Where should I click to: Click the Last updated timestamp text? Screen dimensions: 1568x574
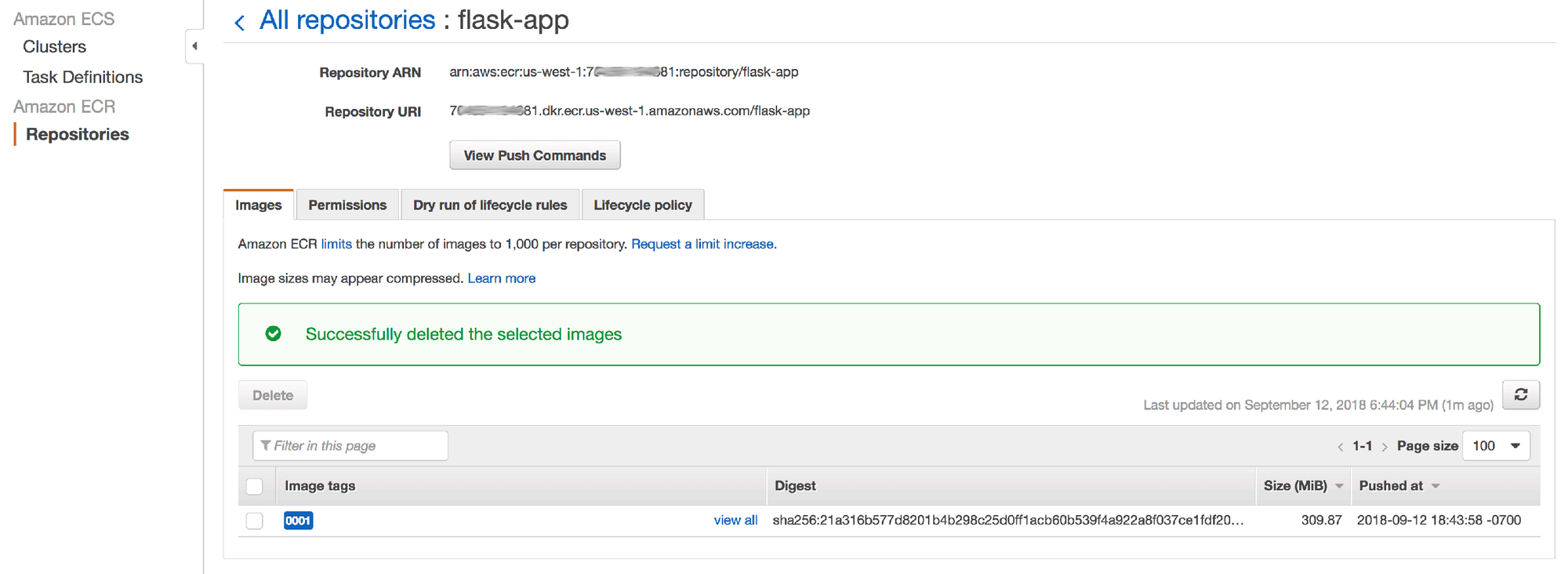[x=1318, y=405]
